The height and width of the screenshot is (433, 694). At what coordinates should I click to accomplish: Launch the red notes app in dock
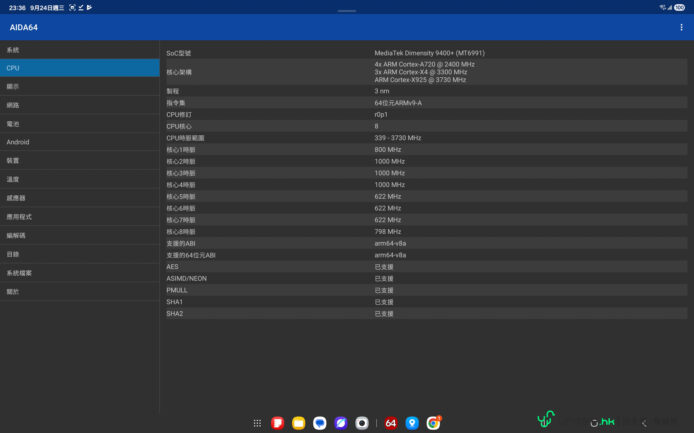[278, 423]
